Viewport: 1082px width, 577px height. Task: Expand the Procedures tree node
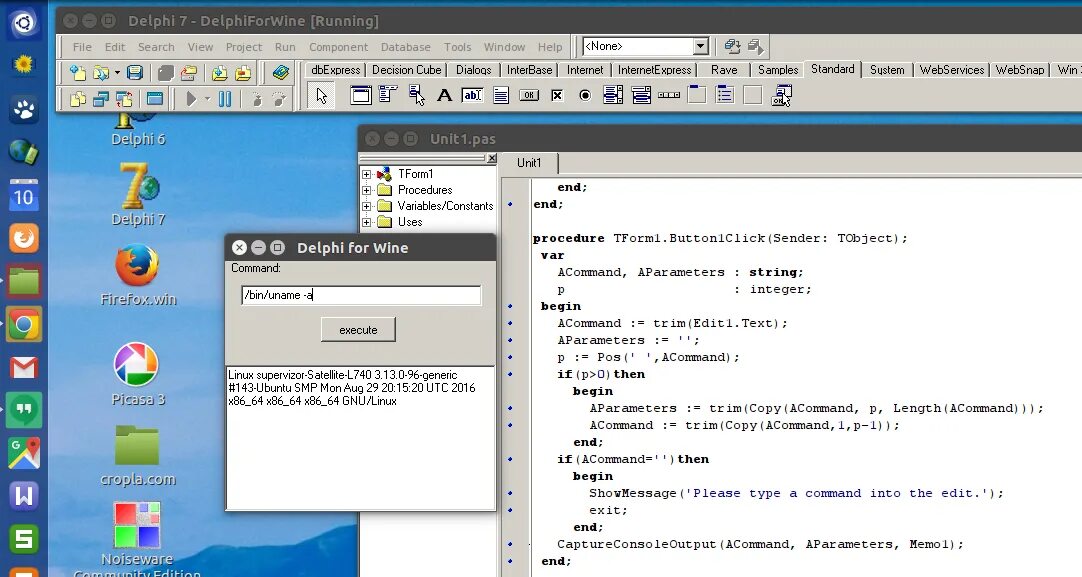366,190
